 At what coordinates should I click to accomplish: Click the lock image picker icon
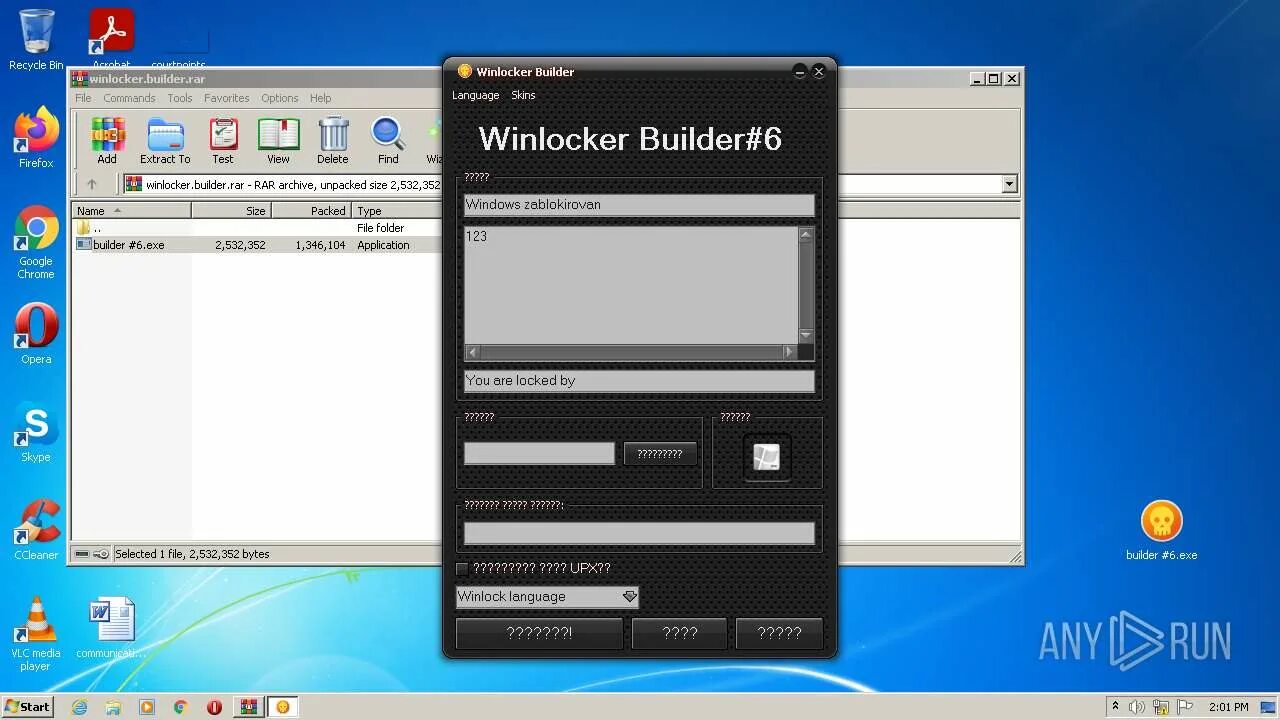pos(766,457)
